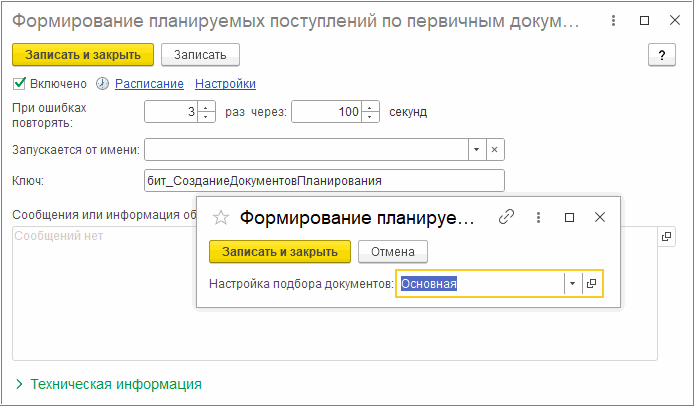
Task: Increase retry count with spinner up arrow
Action: pos(206,107)
